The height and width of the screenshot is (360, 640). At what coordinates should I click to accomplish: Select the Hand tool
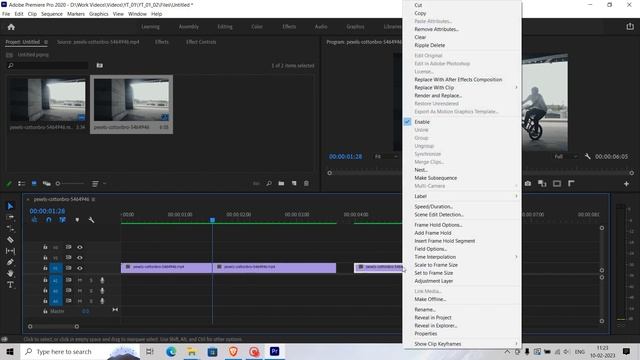10,273
